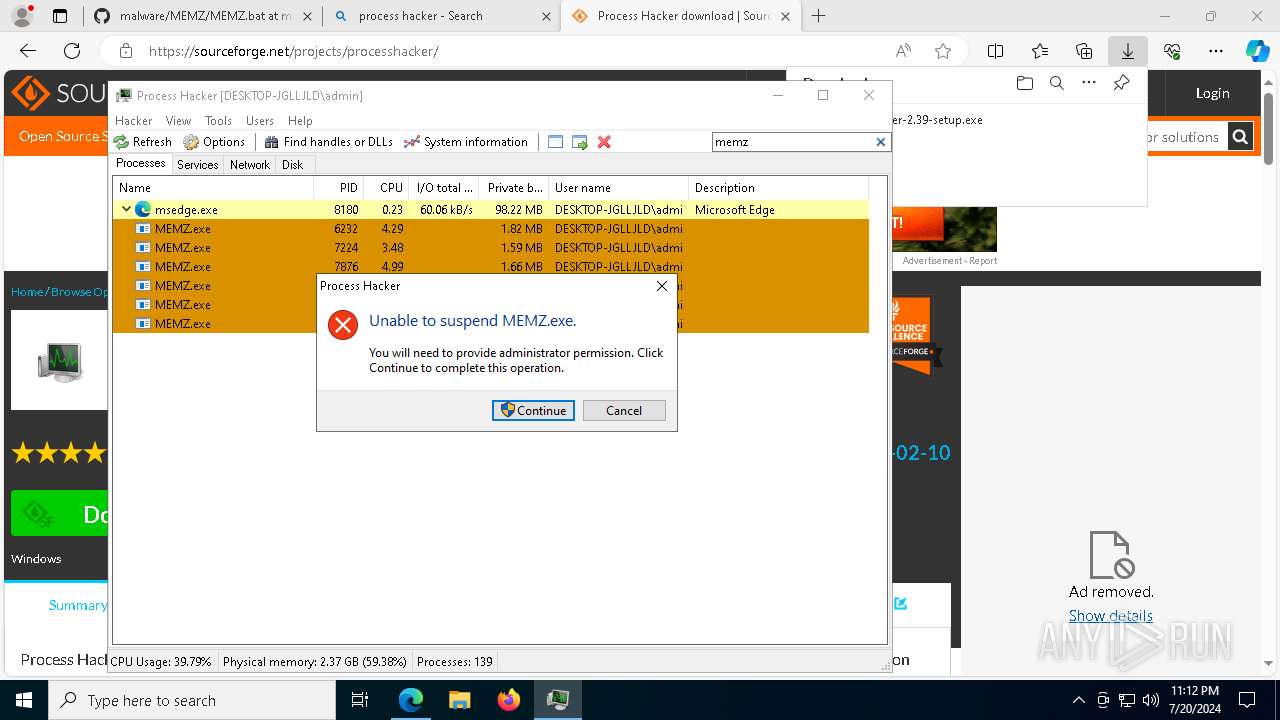Go back in Edge browser

point(28,51)
